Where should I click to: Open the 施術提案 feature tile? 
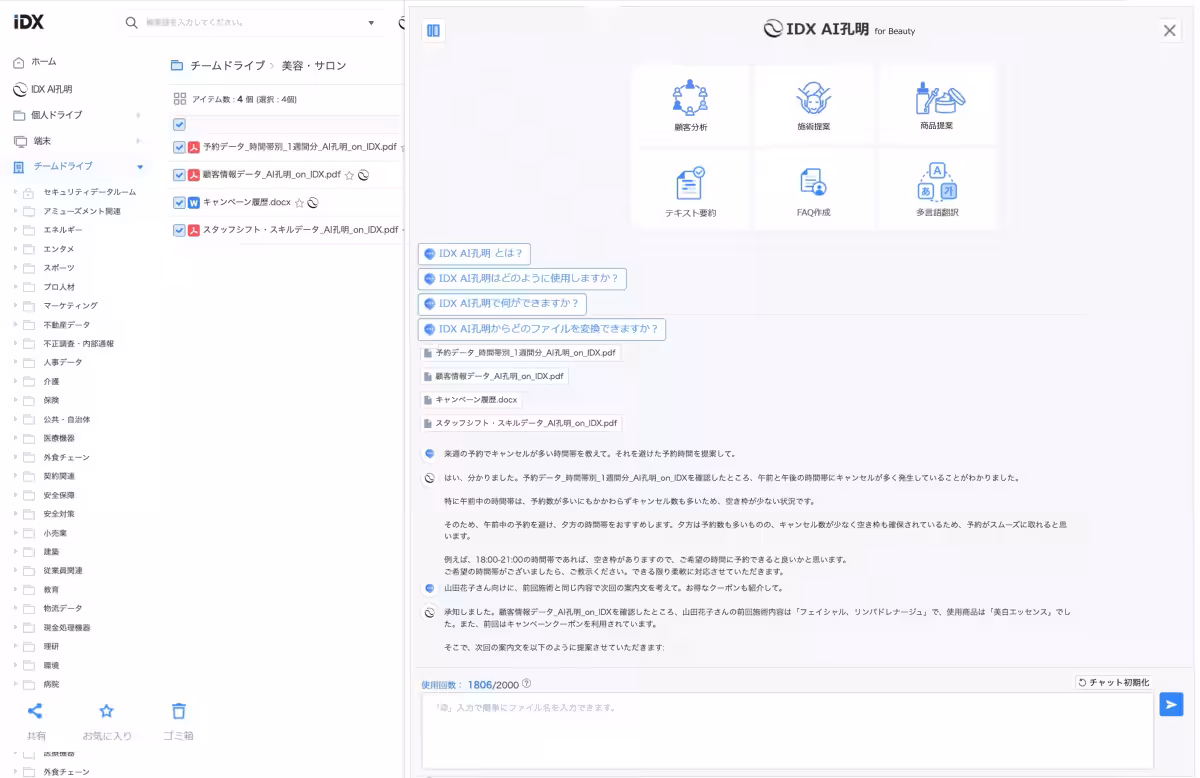point(813,106)
